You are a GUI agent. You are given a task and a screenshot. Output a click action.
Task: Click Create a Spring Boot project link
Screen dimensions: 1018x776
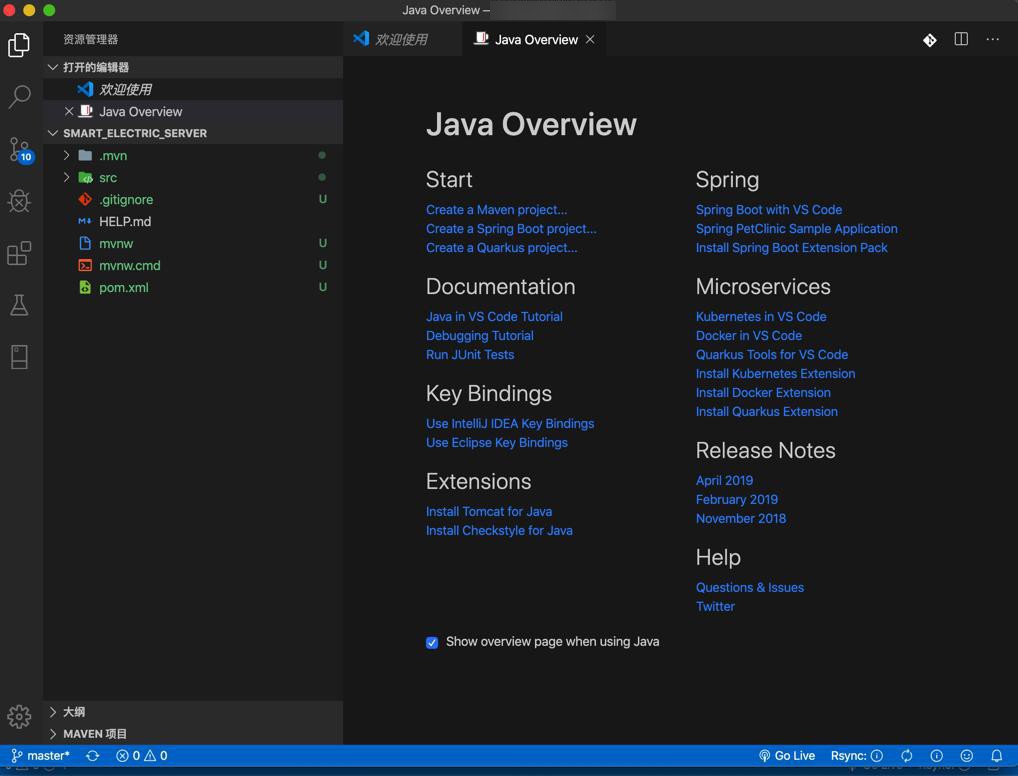click(511, 229)
